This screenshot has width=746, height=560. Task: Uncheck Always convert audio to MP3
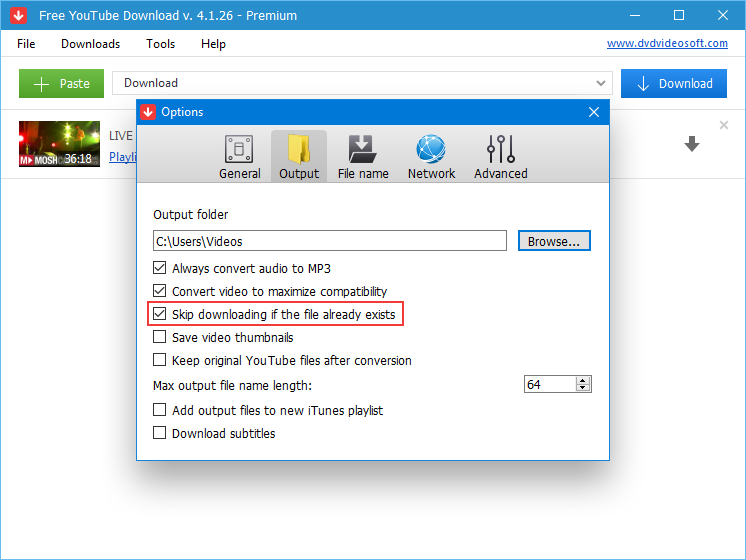159,268
